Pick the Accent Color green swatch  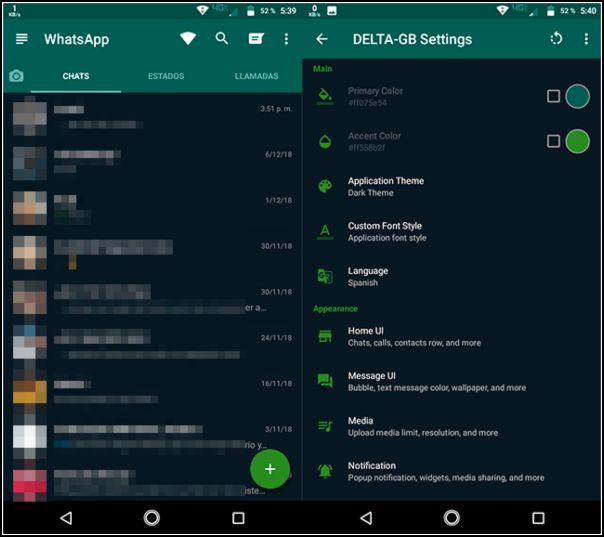577,141
